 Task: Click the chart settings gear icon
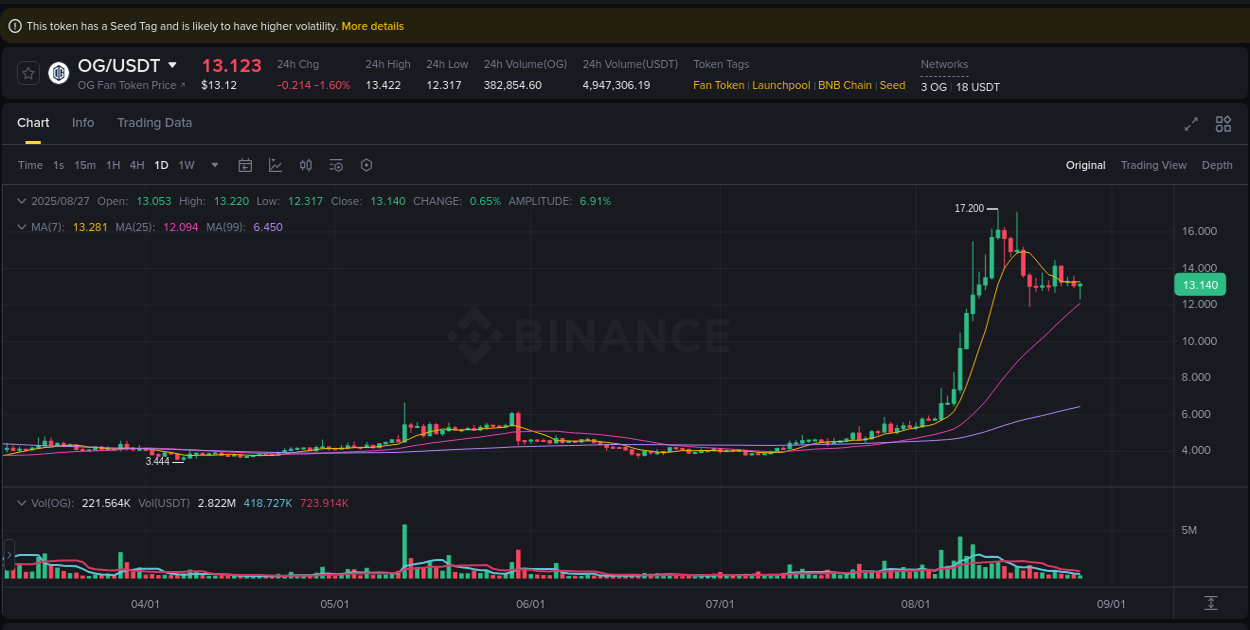coord(366,164)
